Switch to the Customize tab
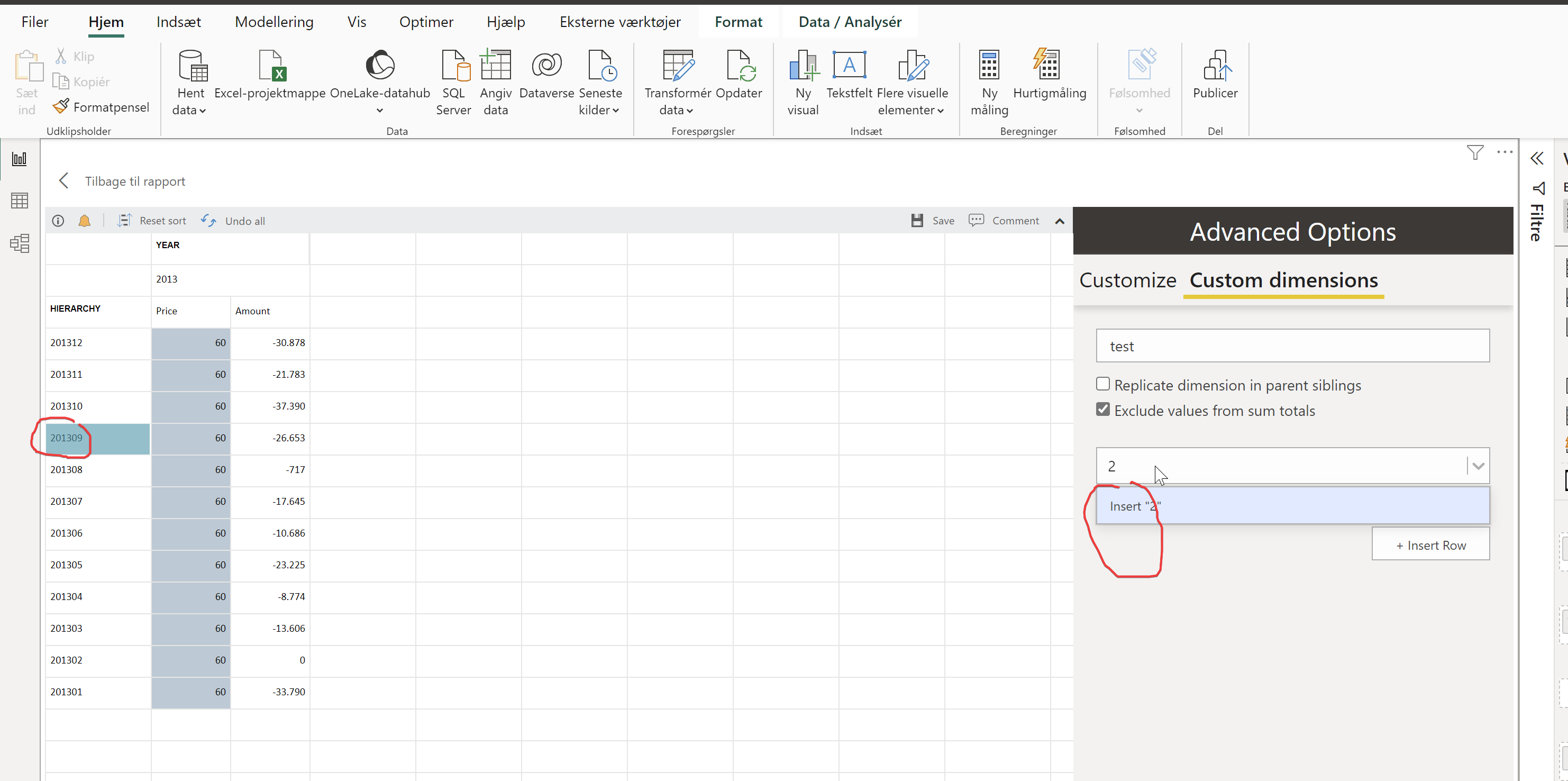 [x=1128, y=280]
